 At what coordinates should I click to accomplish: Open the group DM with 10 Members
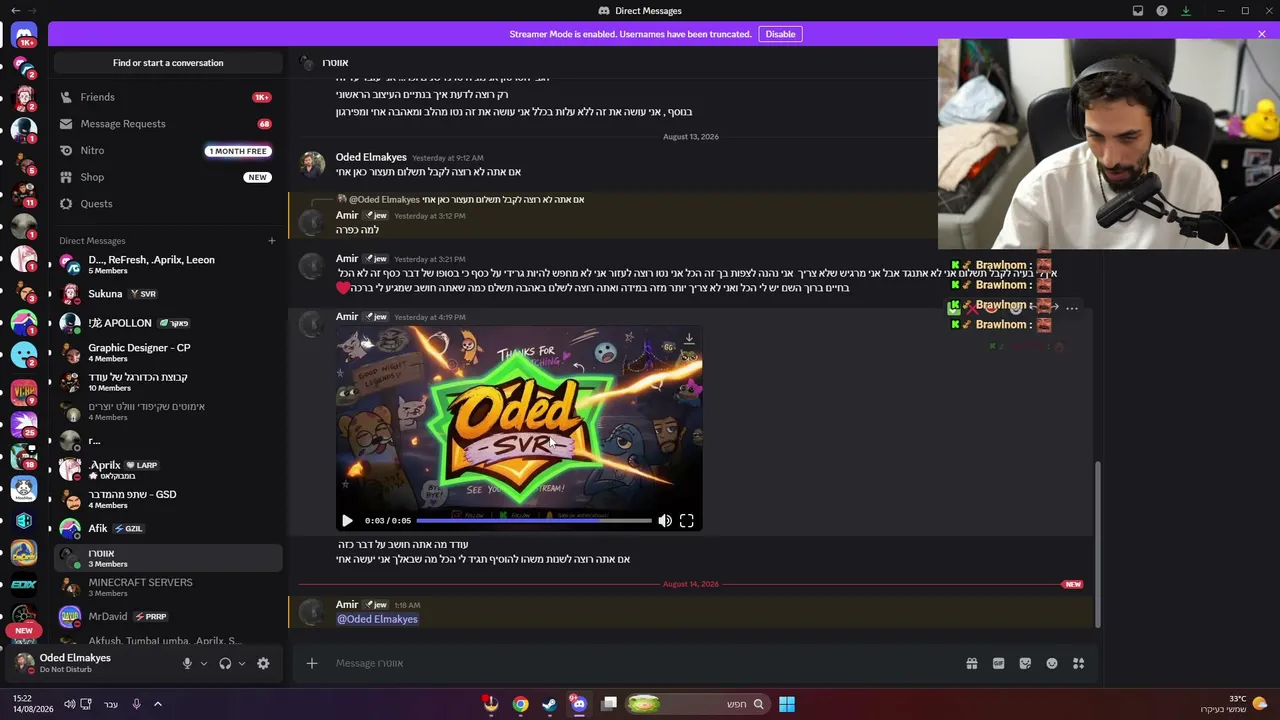click(x=166, y=382)
